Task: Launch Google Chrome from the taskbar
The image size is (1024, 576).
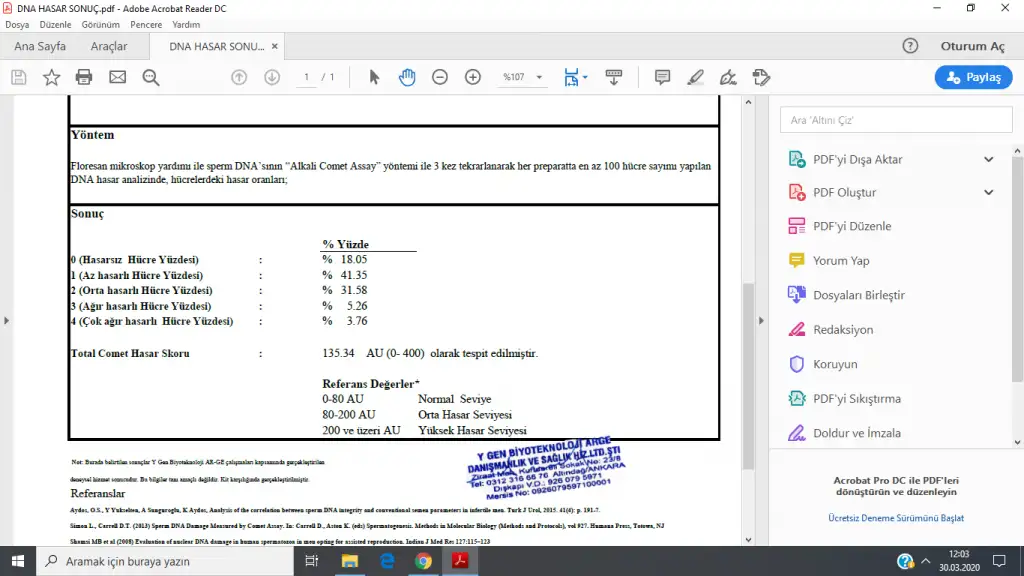Action: 423,561
